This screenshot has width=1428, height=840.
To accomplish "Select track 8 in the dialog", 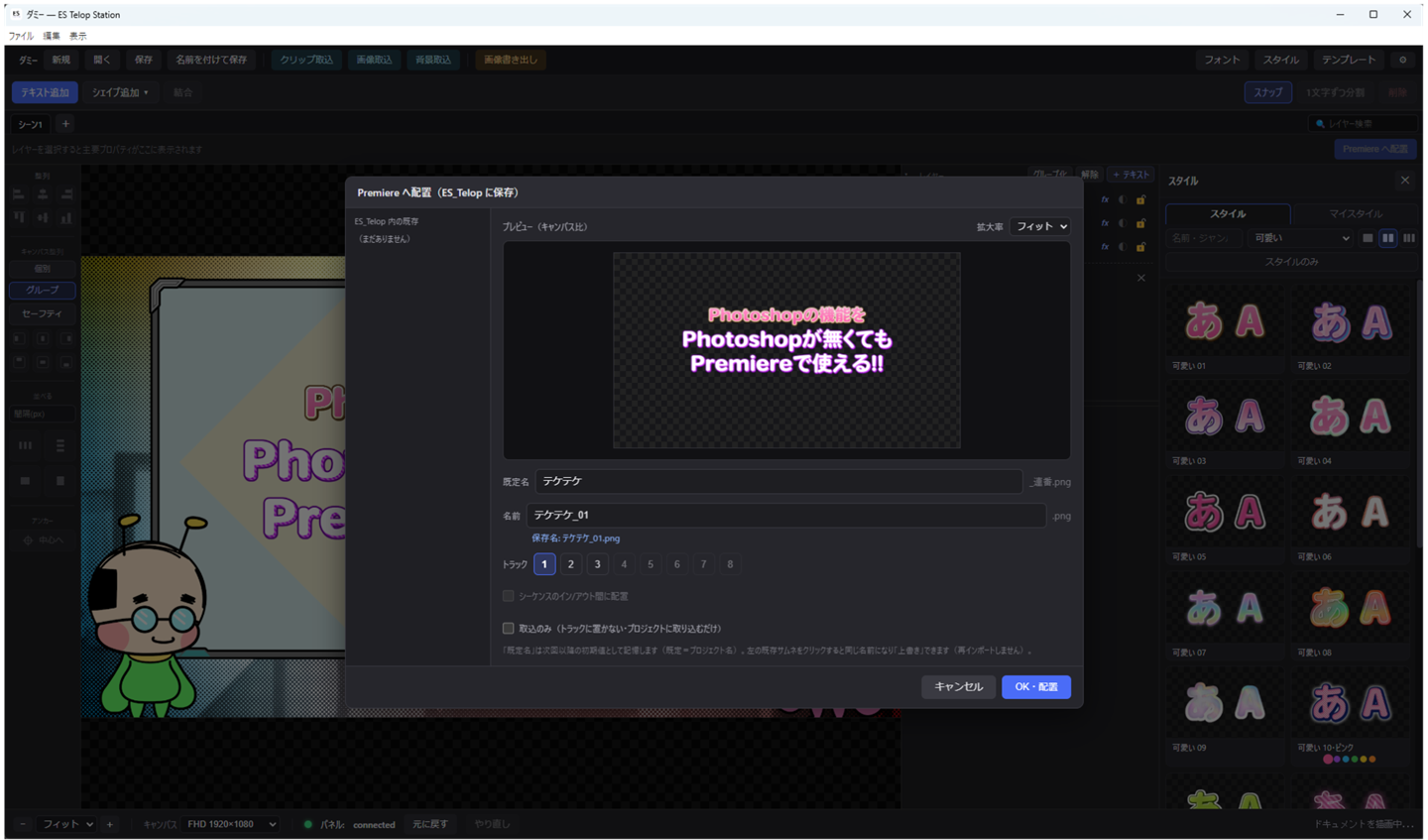I will tap(730, 564).
